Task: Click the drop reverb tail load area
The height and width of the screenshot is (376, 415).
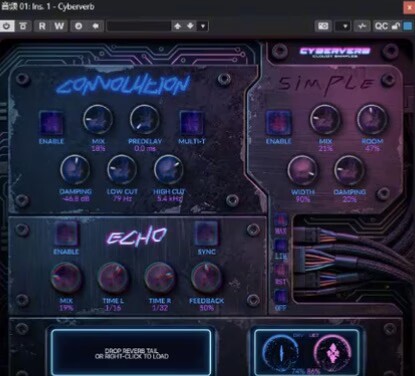Action: (x=131, y=353)
